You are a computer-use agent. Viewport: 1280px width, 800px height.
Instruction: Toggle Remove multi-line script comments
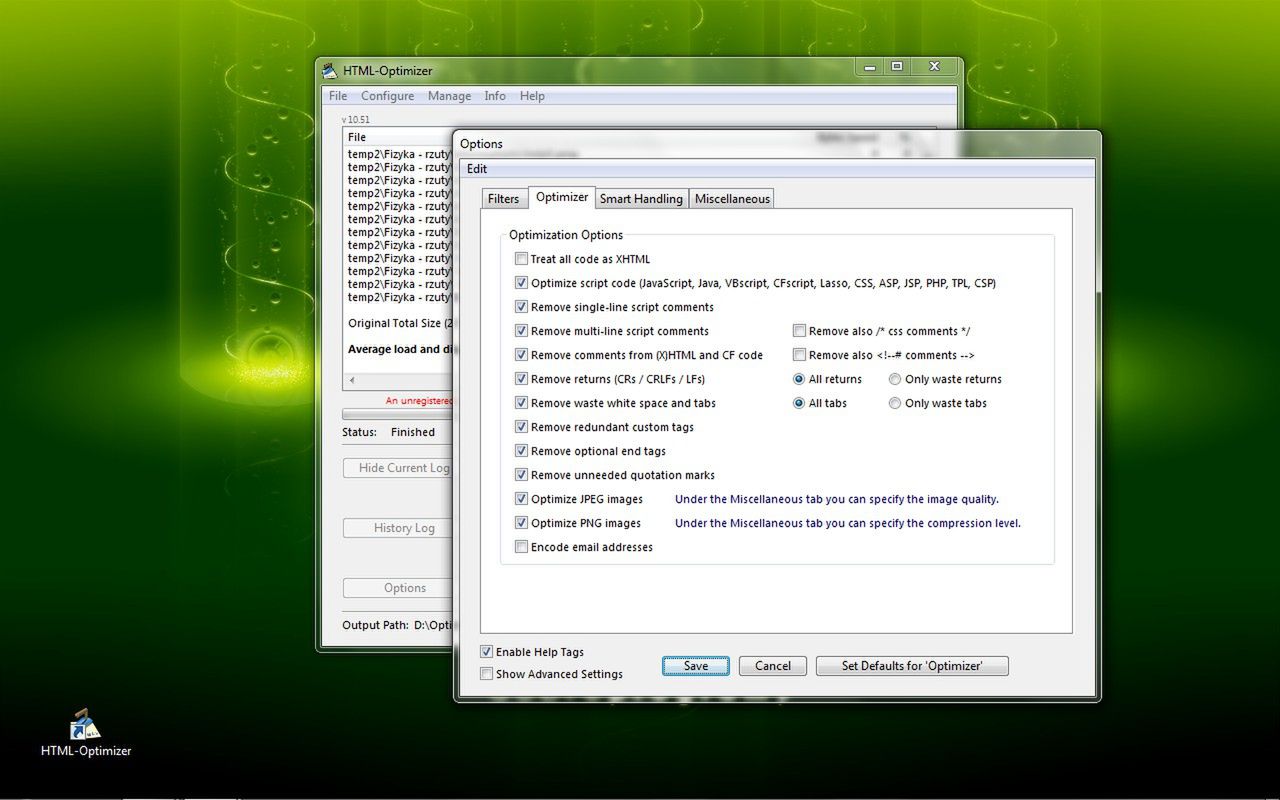[x=521, y=331]
